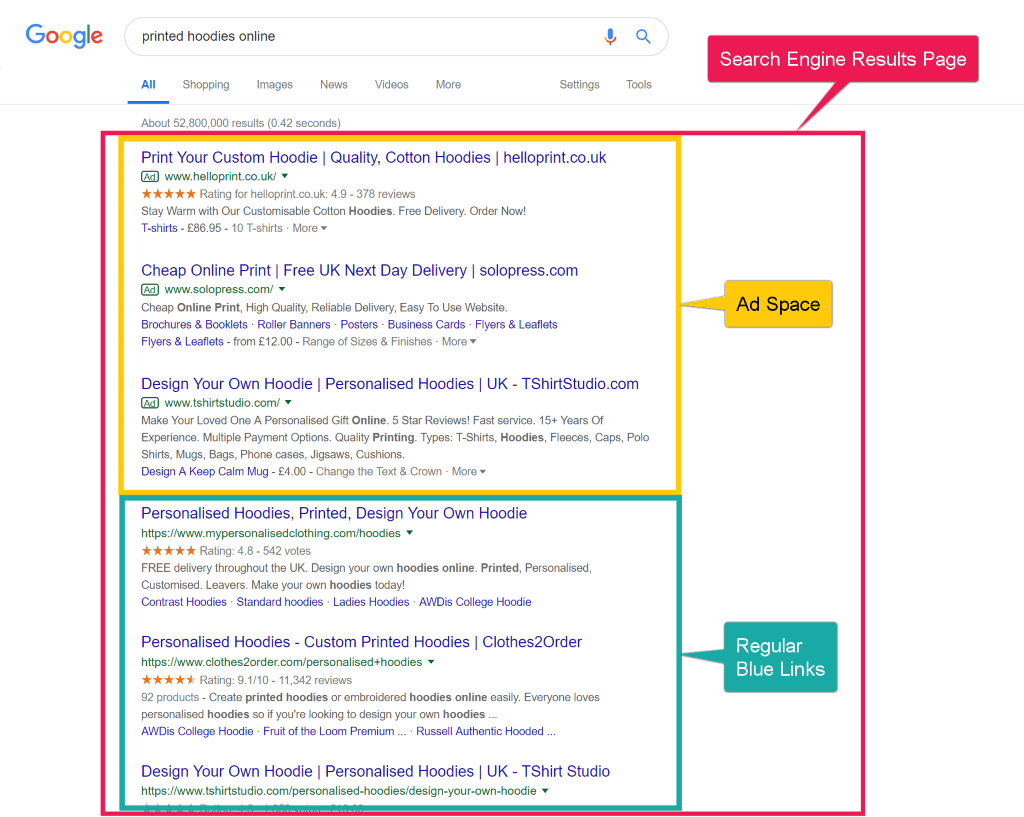The image size is (1024, 817).
Task: Switch to the Shopping tab
Action: click(x=206, y=84)
